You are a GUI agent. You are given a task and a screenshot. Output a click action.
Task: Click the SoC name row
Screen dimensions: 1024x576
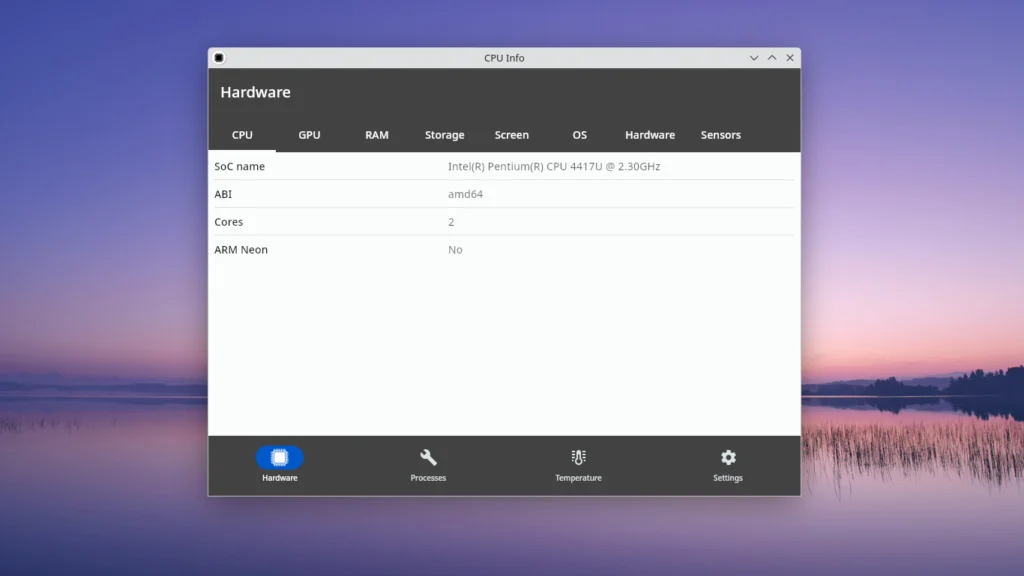[x=400, y=166]
